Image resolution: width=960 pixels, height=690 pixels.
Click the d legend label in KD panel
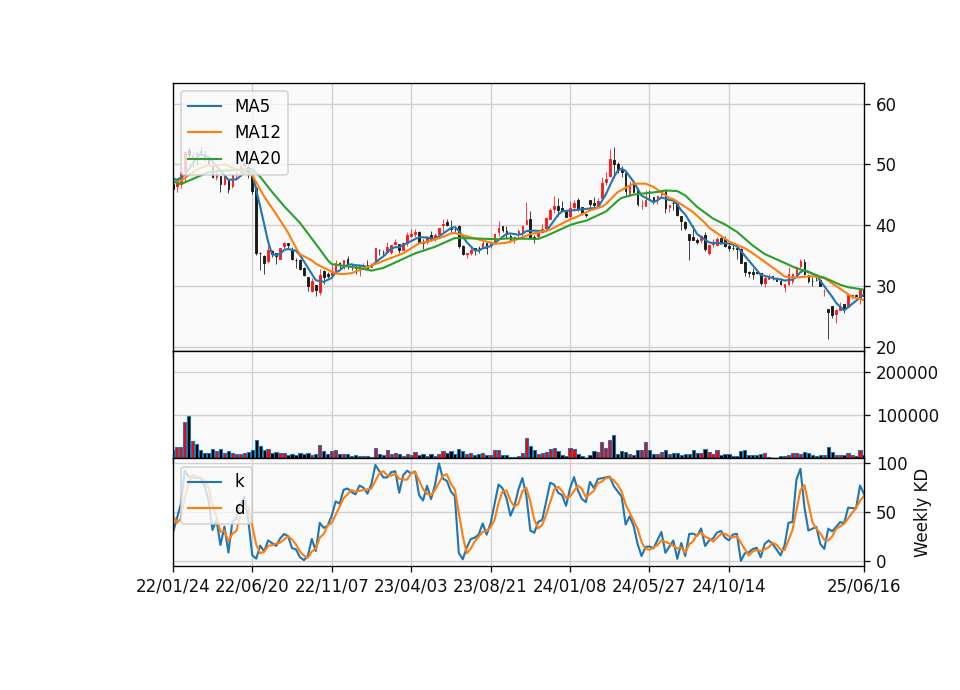pyautogui.click(x=239, y=508)
